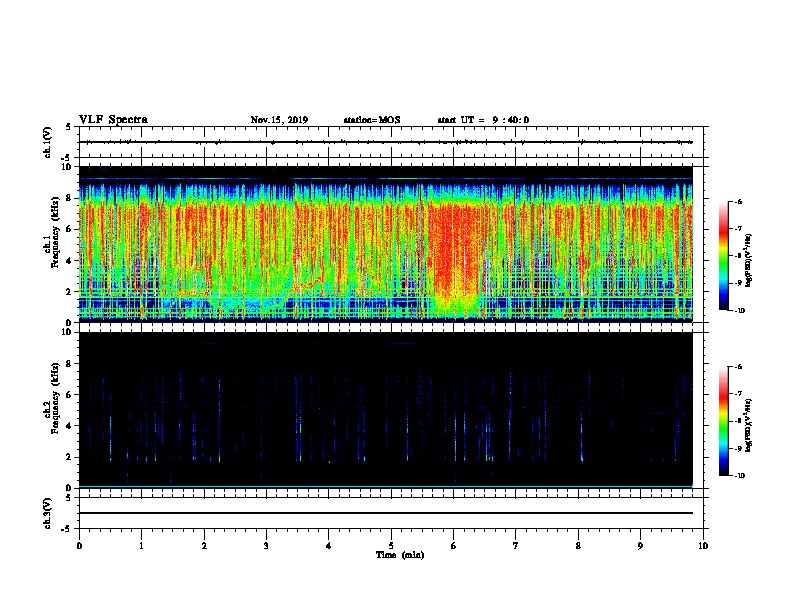The height and width of the screenshot is (612, 792).
Task: Click time-axis tick label "3"
Action: (x=266, y=546)
